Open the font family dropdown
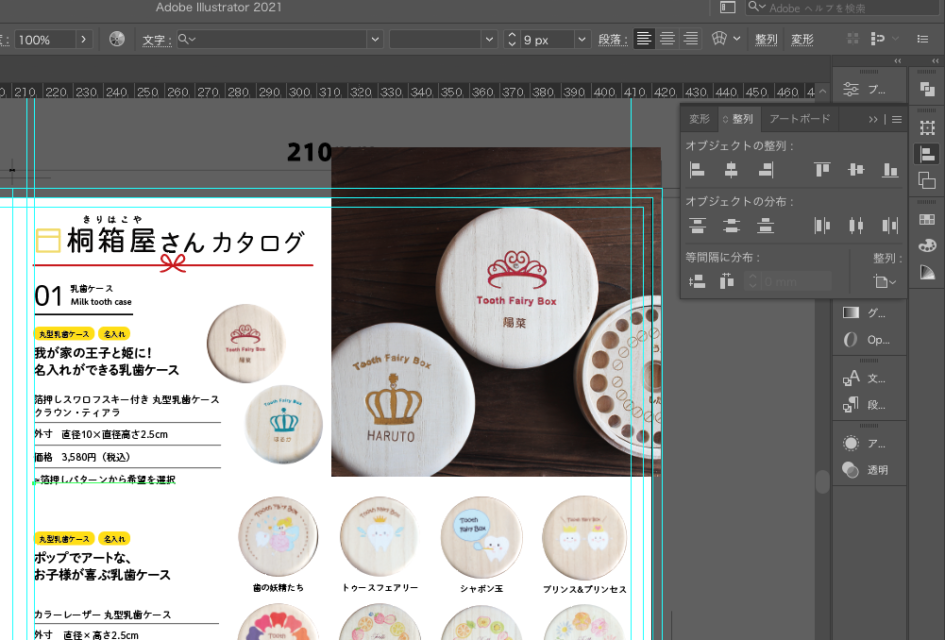The width and height of the screenshot is (945, 640). 375,39
